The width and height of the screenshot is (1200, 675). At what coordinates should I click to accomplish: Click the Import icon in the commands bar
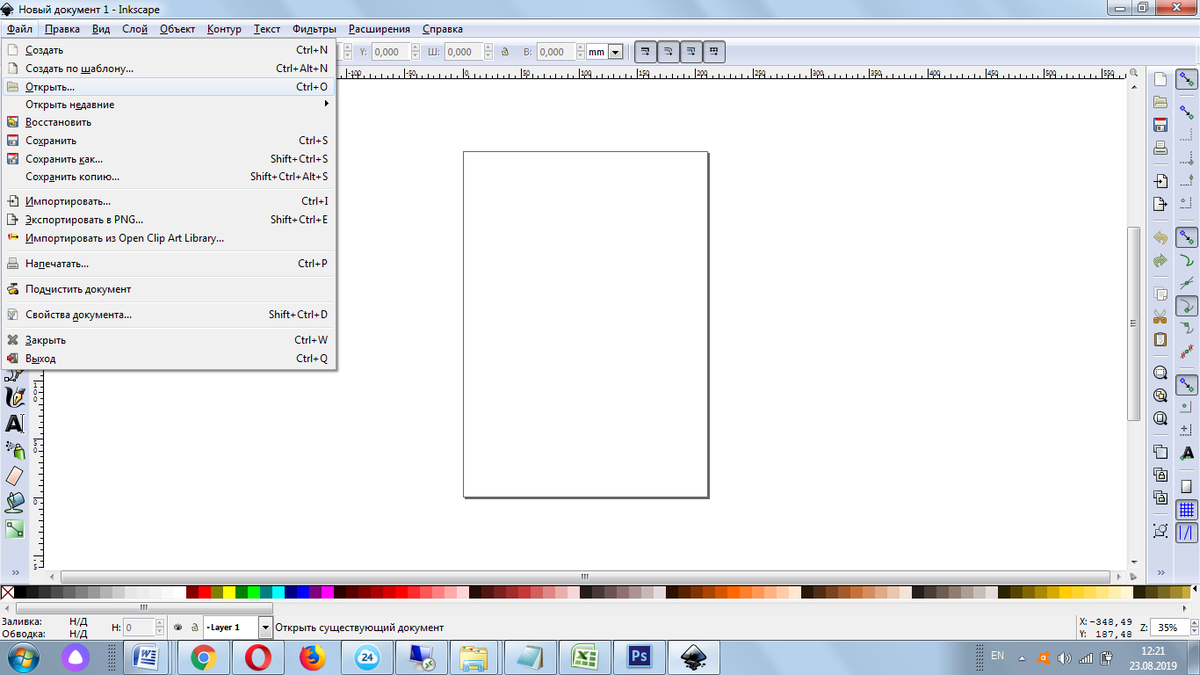[1160, 182]
